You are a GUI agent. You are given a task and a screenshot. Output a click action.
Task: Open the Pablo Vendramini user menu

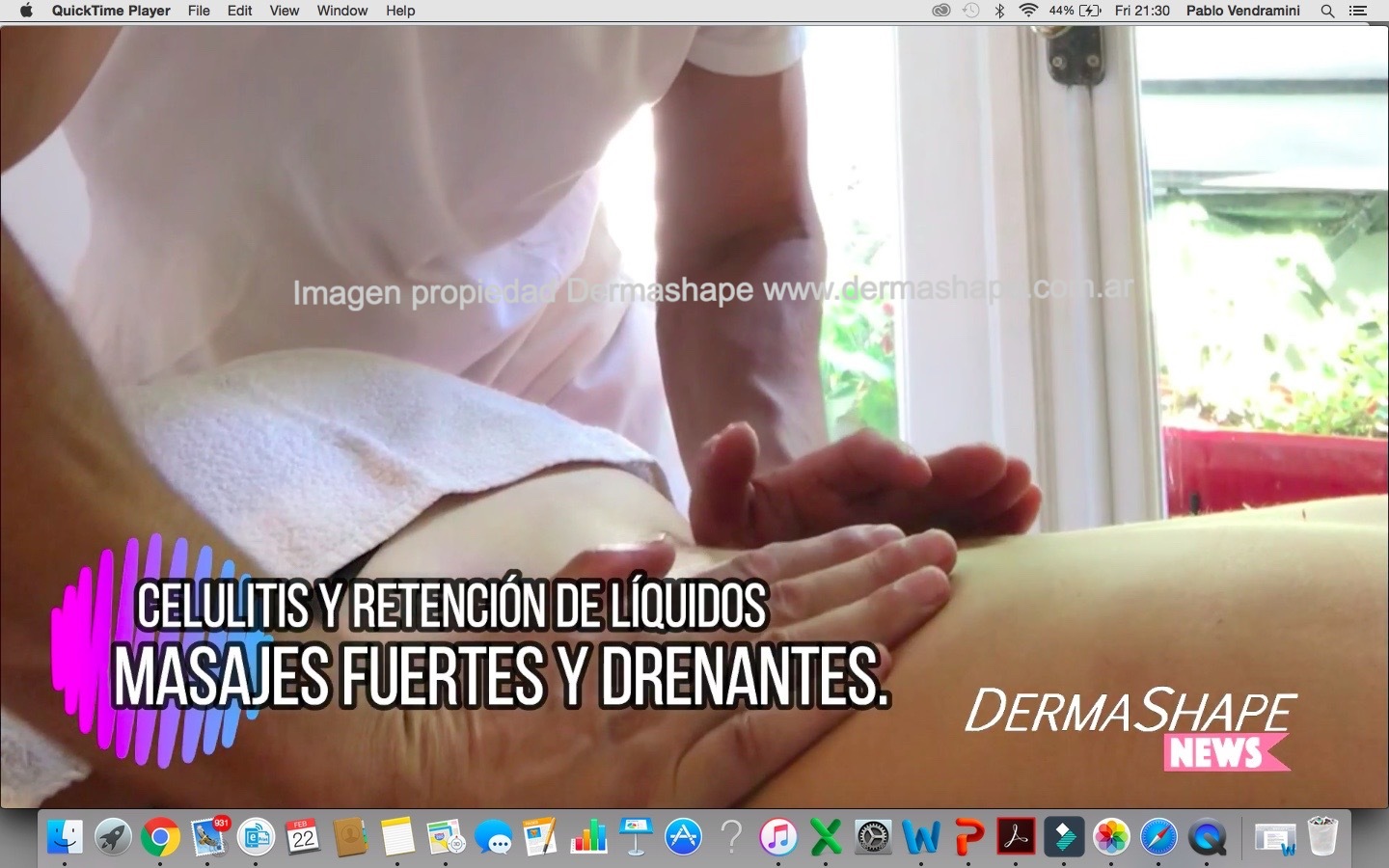pyautogui.click(x=1242, y=11)
